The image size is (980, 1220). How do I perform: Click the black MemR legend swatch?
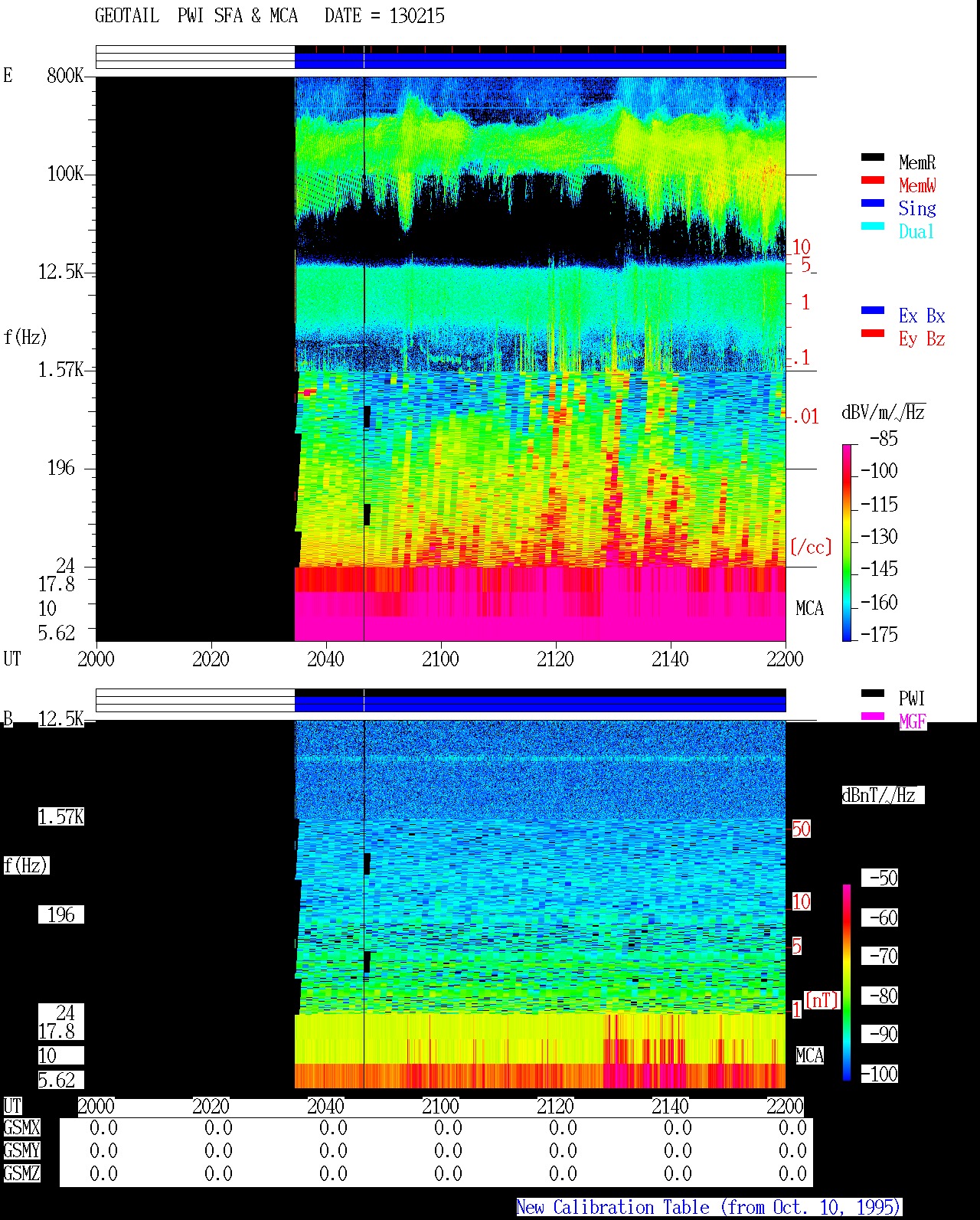[873, 158]
